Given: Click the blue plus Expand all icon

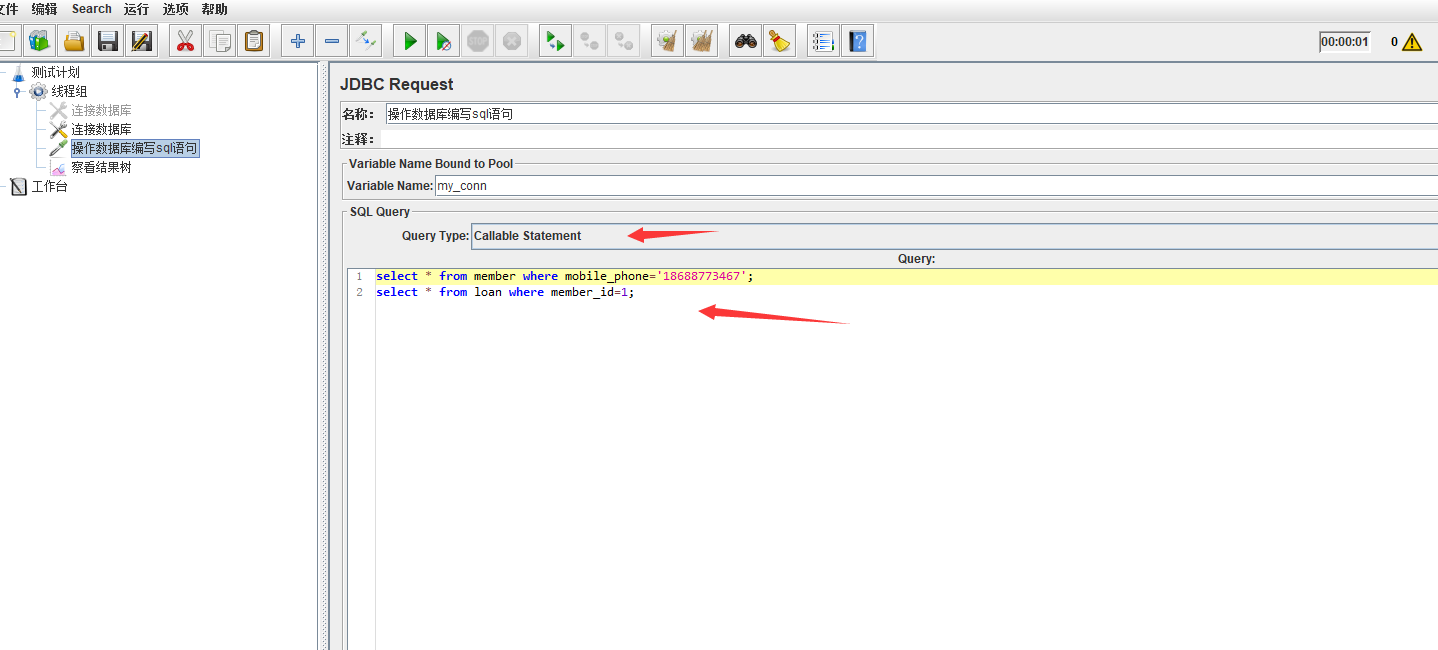Looking at the screenshot, I should [297, 41].
